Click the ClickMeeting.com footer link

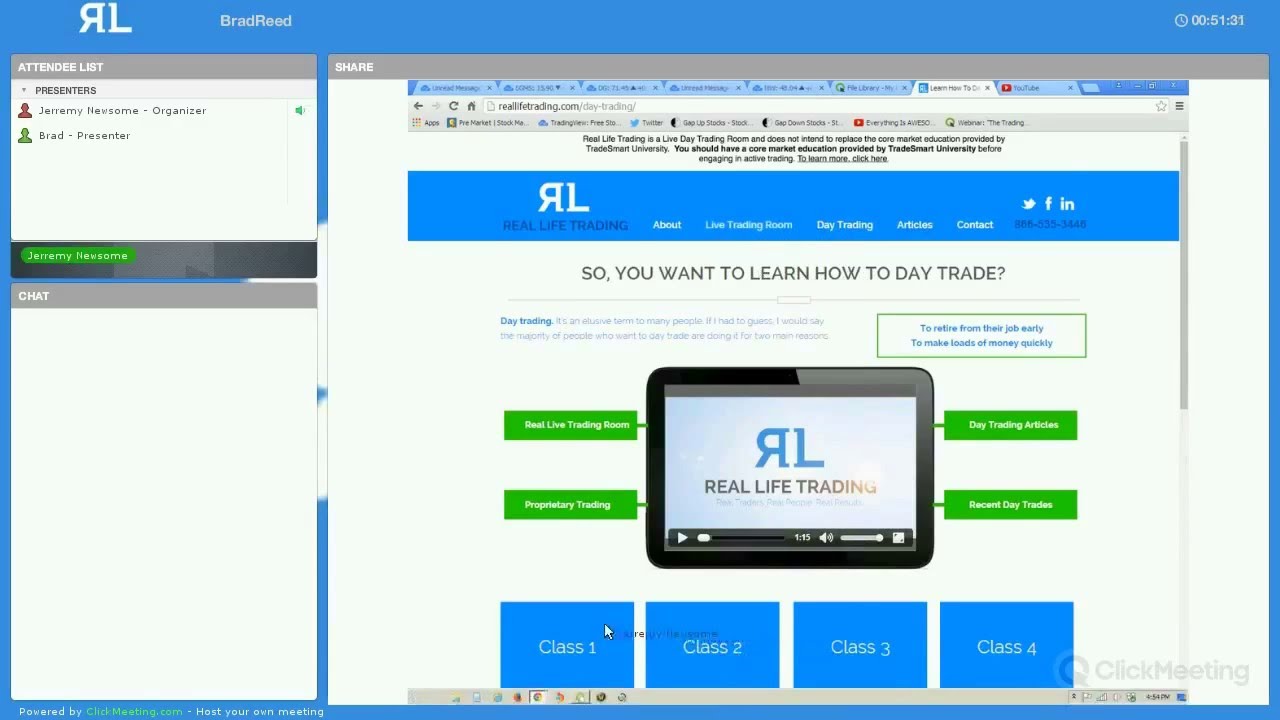point(134,712)
